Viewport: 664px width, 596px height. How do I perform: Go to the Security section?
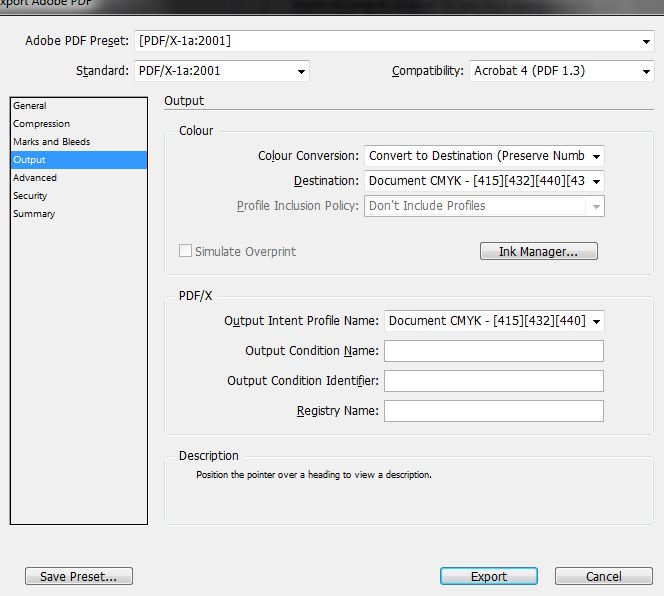coord(79,196)
